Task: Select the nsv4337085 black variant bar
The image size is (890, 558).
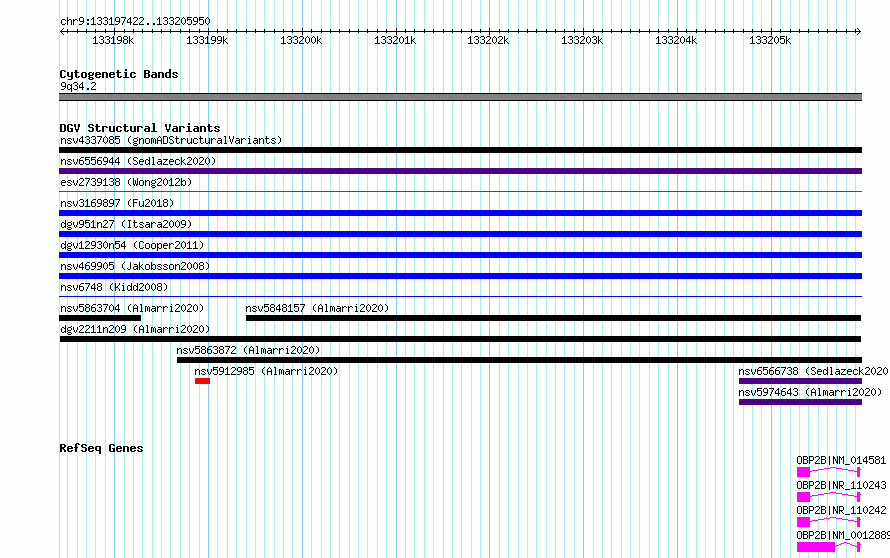Action: (460, 150)
